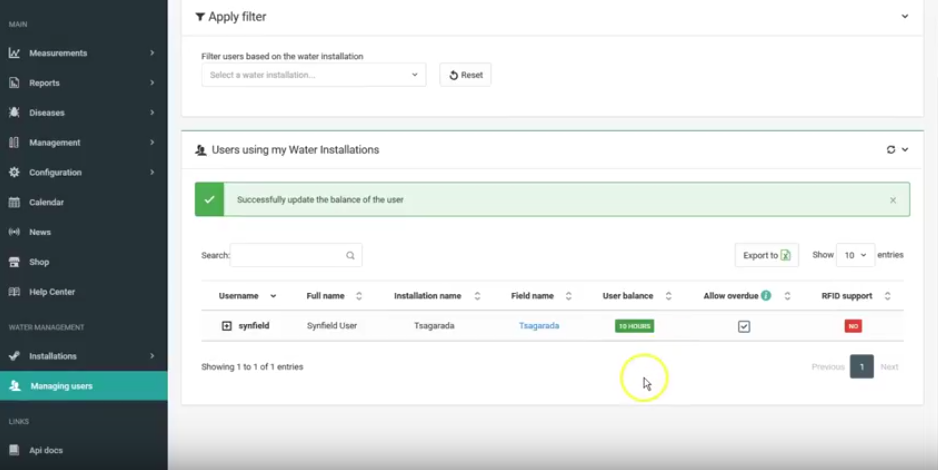Open the Calendar page from sidebar
Viewport: 938px width, 470px height.
coord(46,202)
